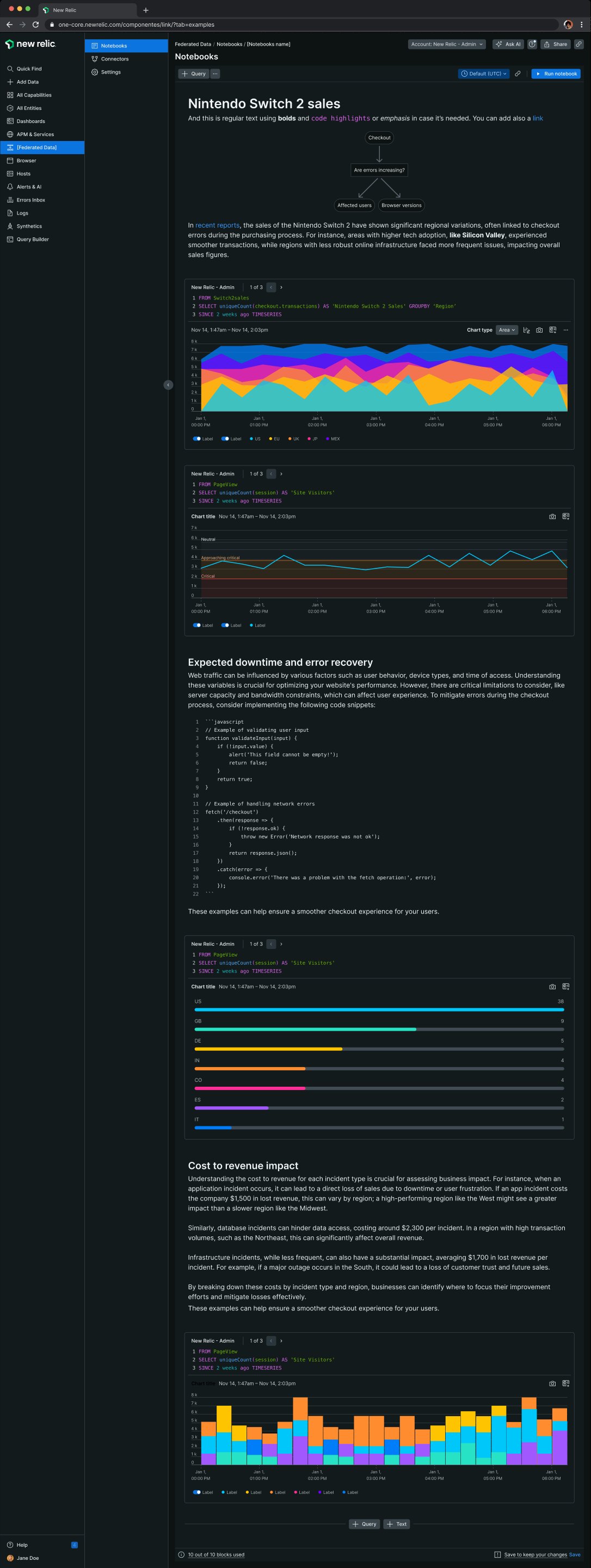Click the browser address bar
591x1568 pixels.
[303, 24]
